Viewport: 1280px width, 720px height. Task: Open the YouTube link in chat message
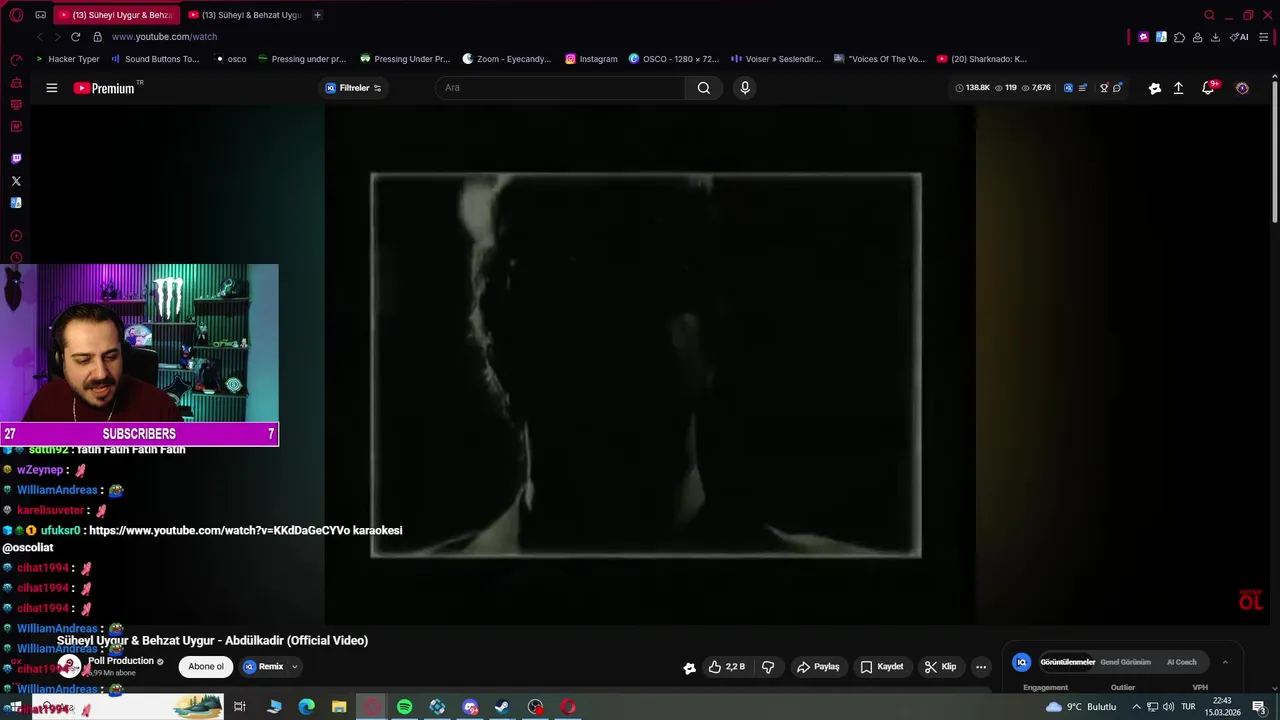pyautogui.click(x=220, y=531)
